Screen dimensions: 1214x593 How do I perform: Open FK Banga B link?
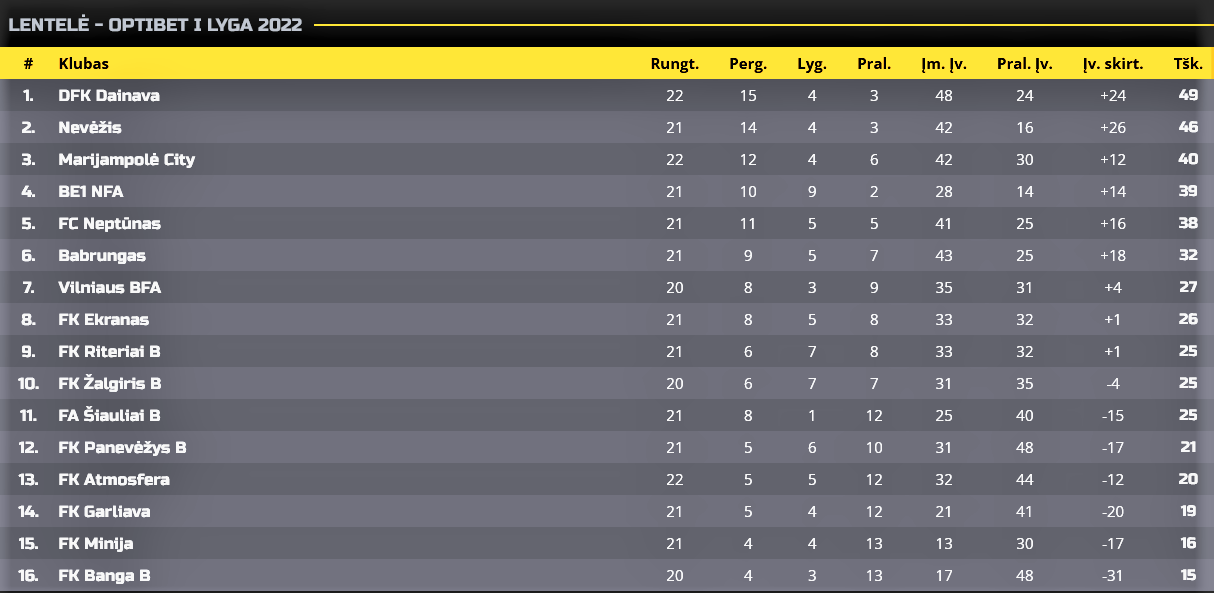(x=105, y=576)
